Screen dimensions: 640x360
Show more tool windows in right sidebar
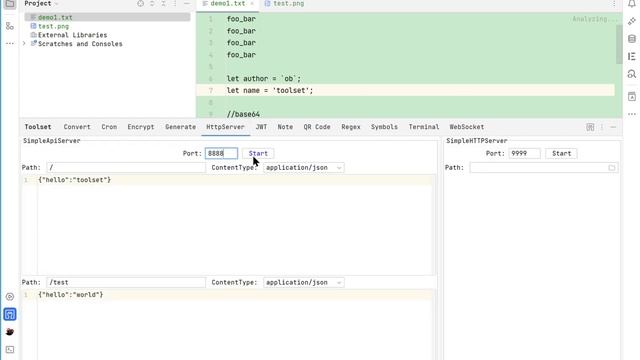(632, 114)
